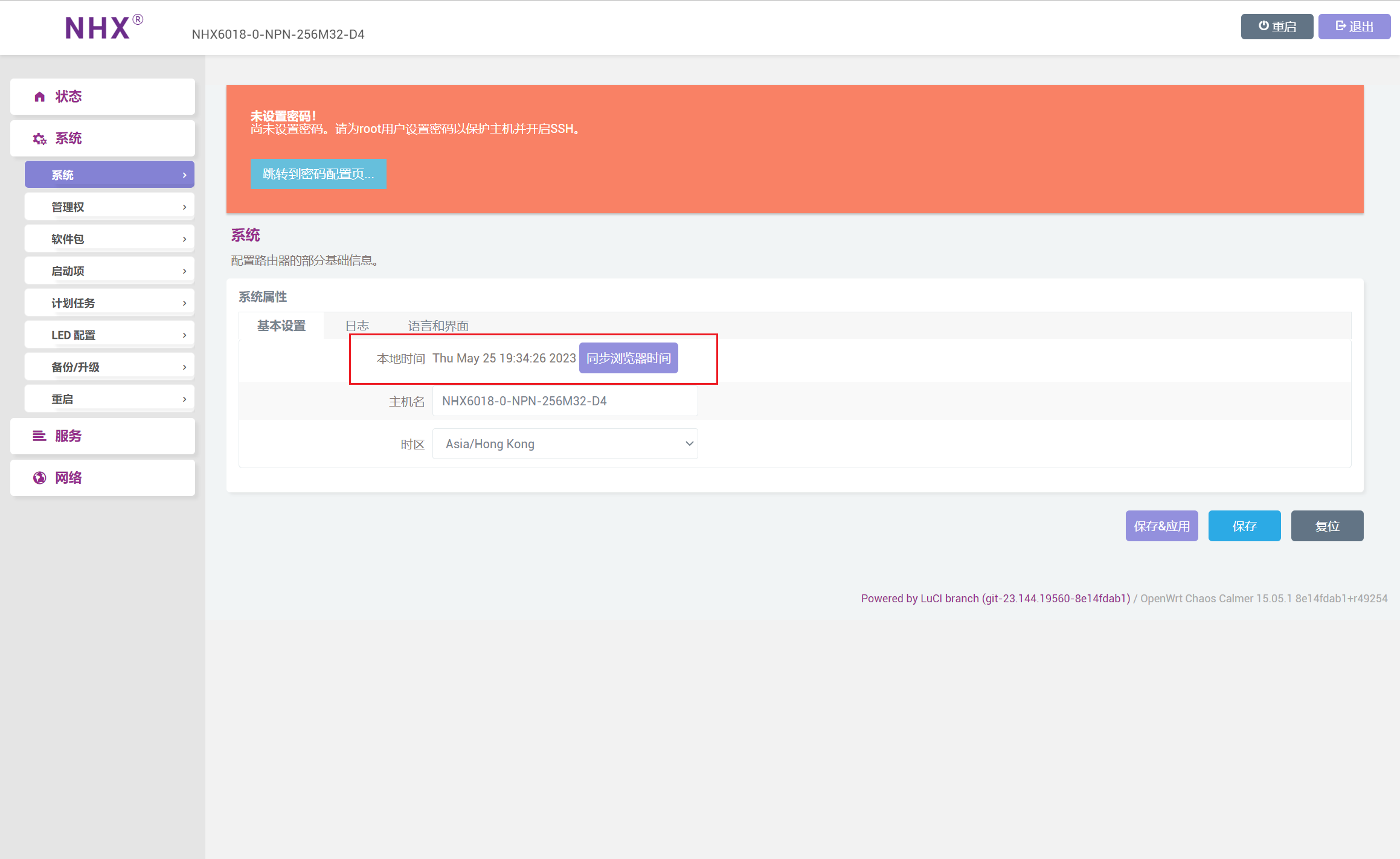Screen dimensions: 1400x859
Task: Click 同步浏览器时间 button
Action: pos(628,358)
